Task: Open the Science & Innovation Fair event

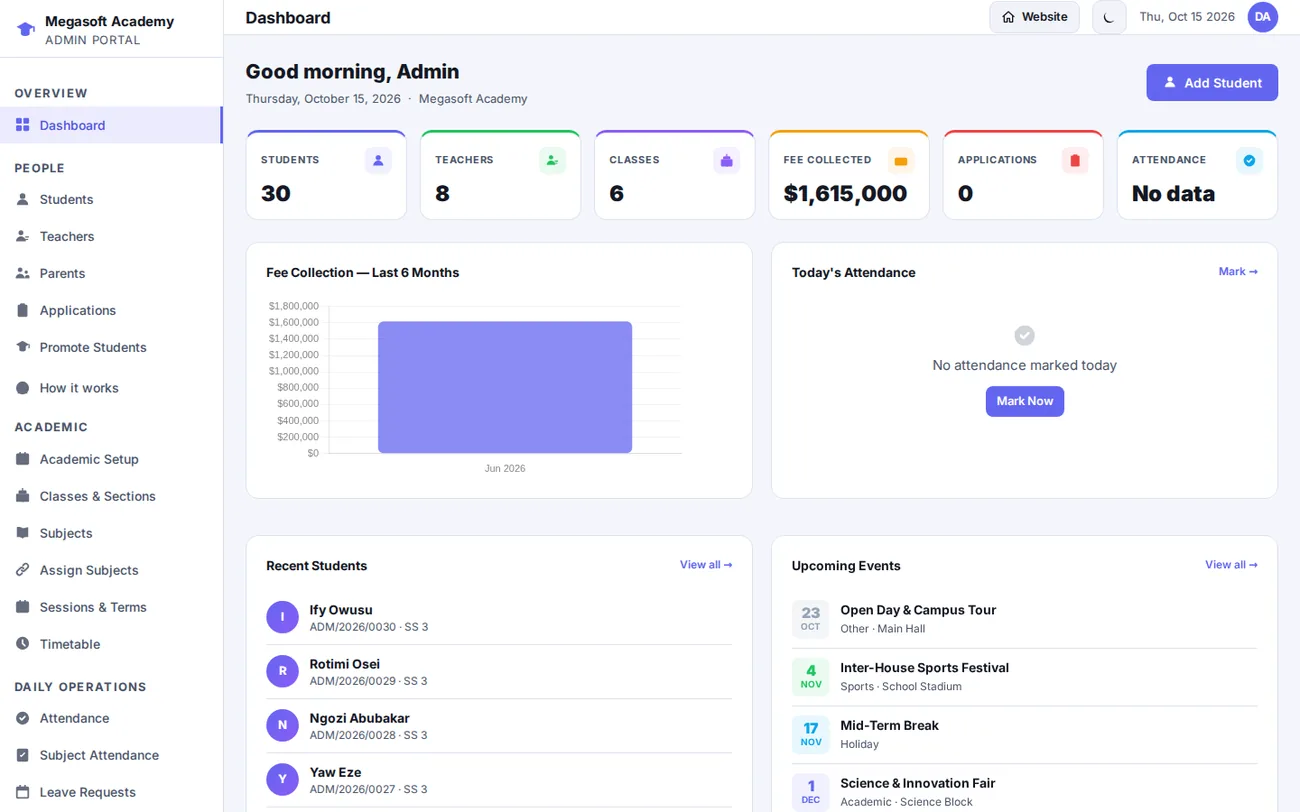Action: pos(1024,792)
